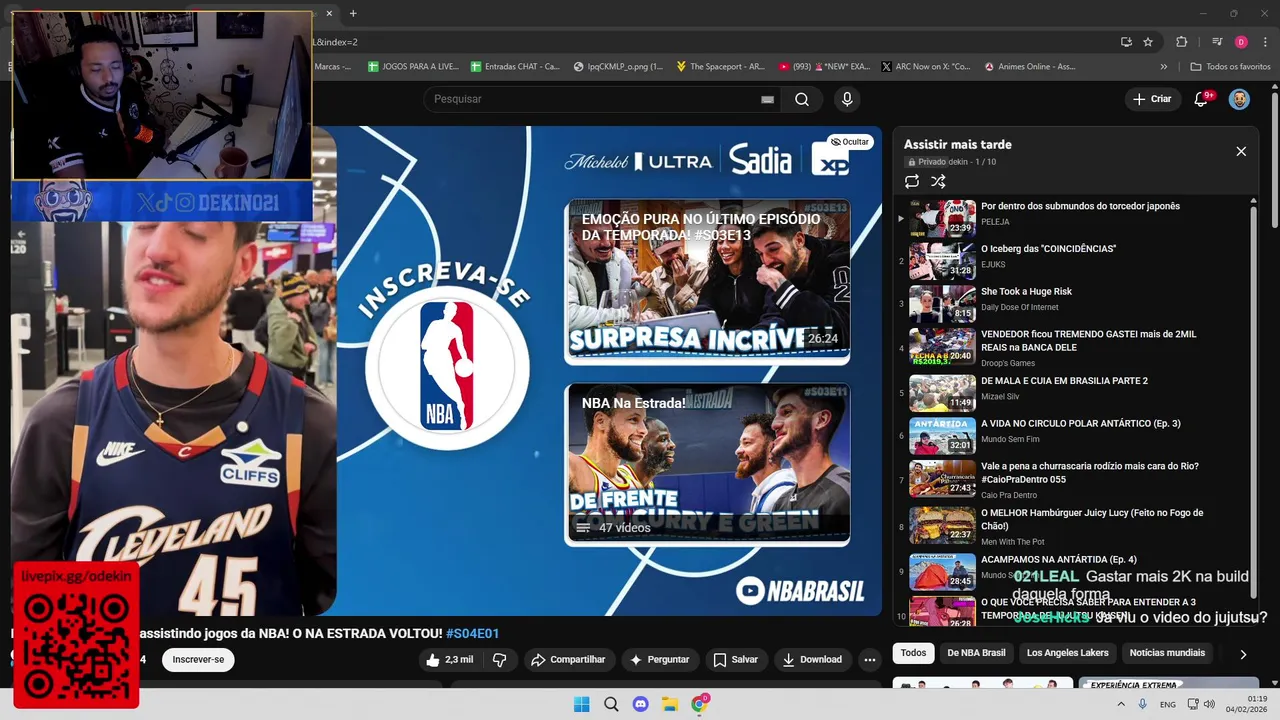Screen dimensions: 1280x720
Task: Select the Los Angeles Lakers chip
Action: tap(1067, 653)
